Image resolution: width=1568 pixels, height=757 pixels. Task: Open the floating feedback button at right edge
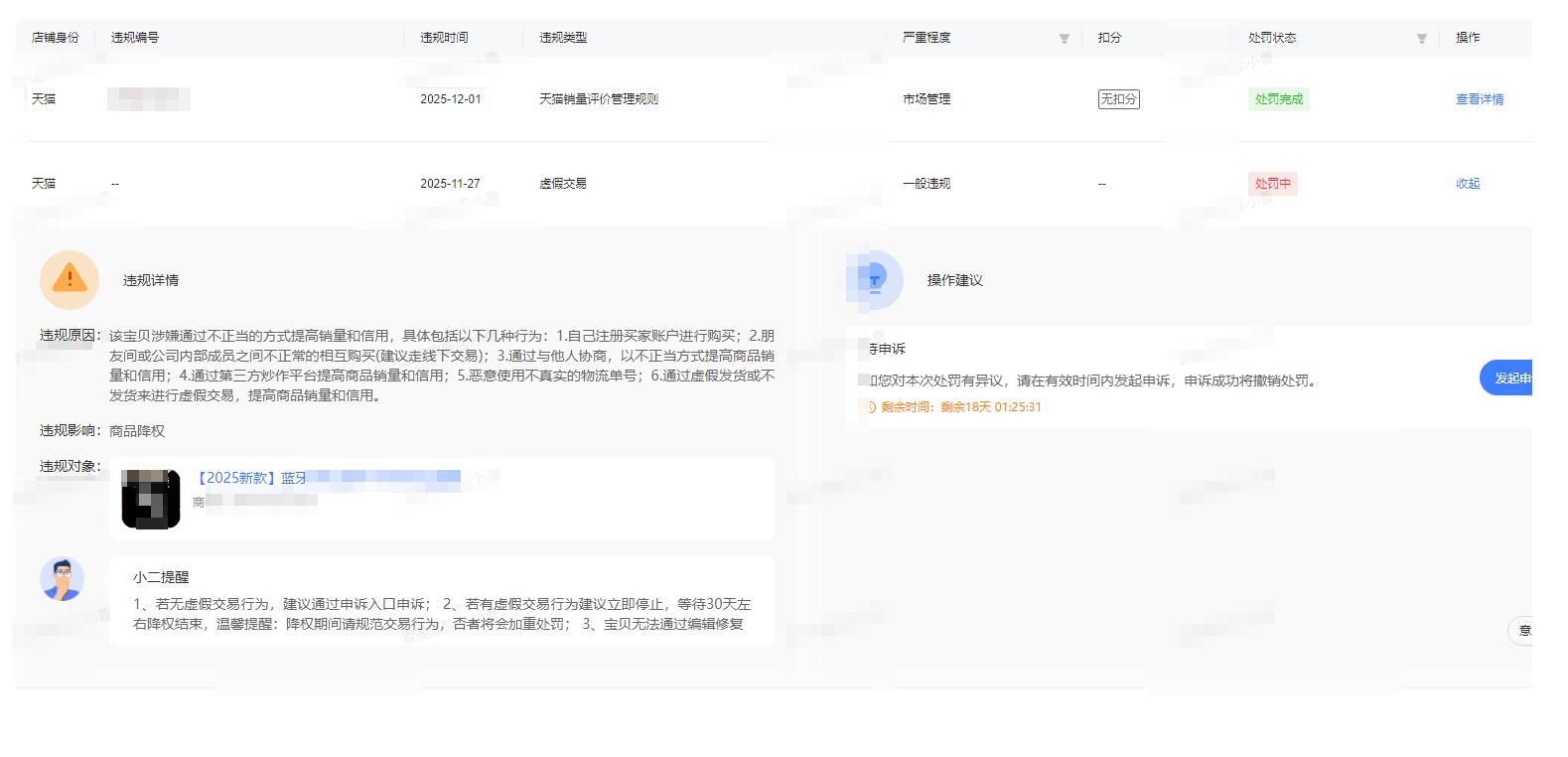coord(1521,631)
